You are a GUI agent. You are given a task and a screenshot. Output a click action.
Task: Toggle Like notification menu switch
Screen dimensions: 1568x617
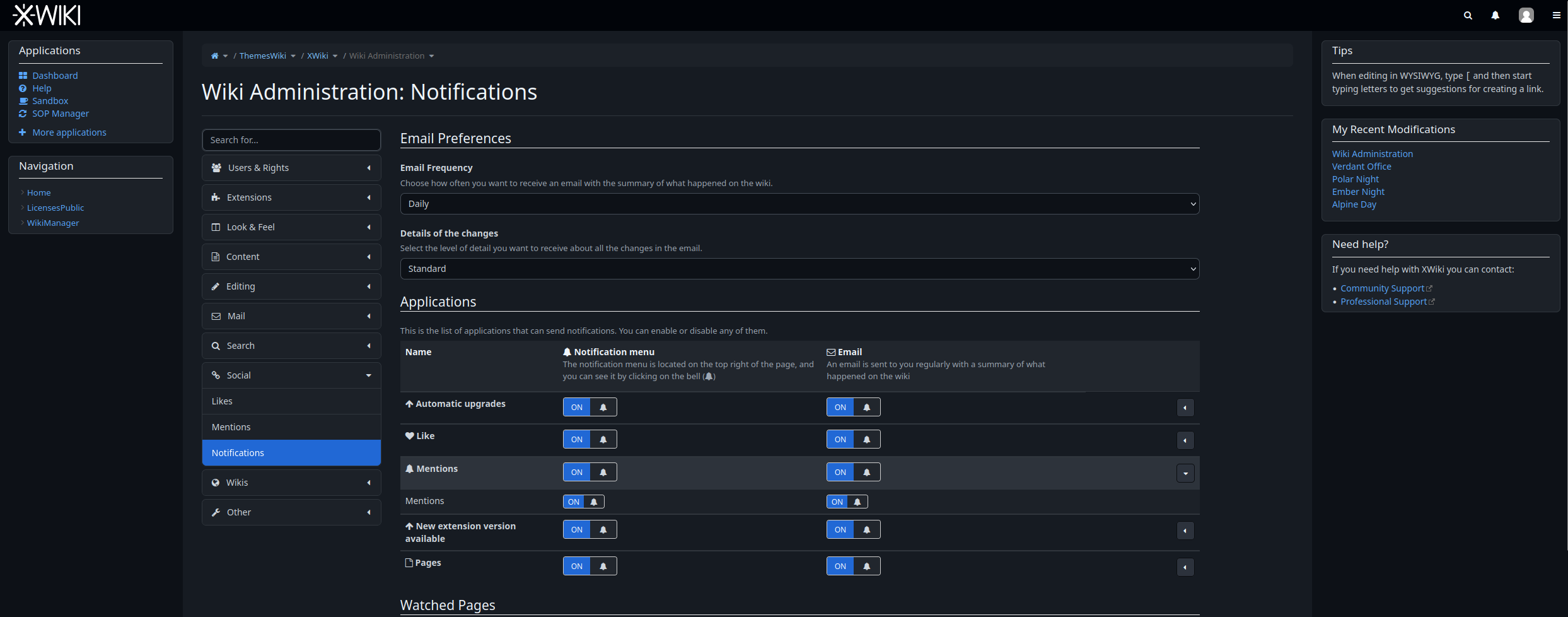(x=589, y=439)
